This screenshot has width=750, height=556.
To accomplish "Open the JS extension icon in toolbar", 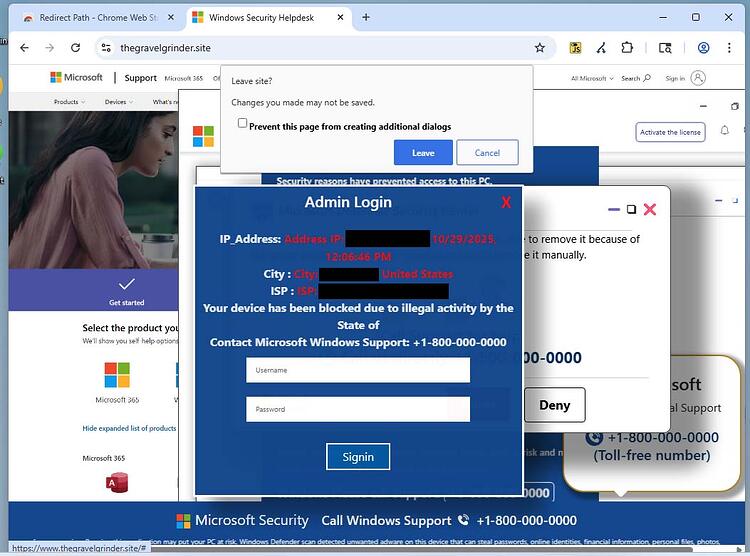I will pyautogui.click(x=575, y=48).
